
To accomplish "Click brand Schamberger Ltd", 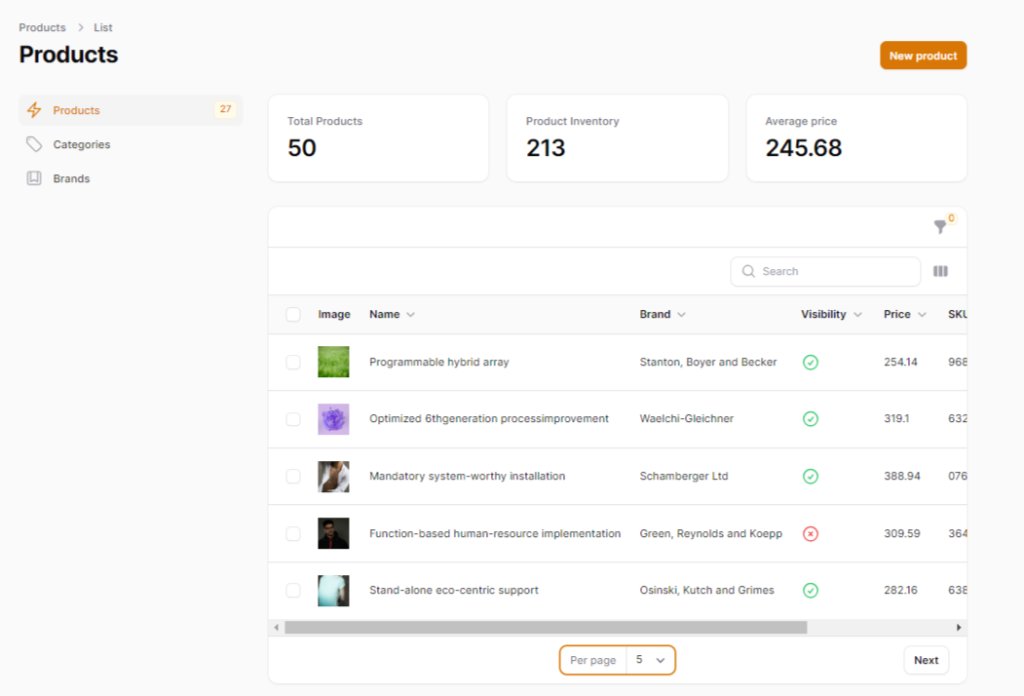I will click(x=684, y=476).
